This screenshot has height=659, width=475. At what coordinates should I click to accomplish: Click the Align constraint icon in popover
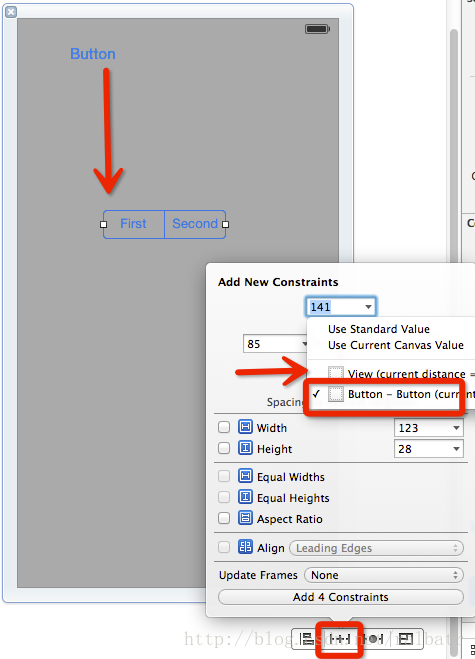(245, 547)
